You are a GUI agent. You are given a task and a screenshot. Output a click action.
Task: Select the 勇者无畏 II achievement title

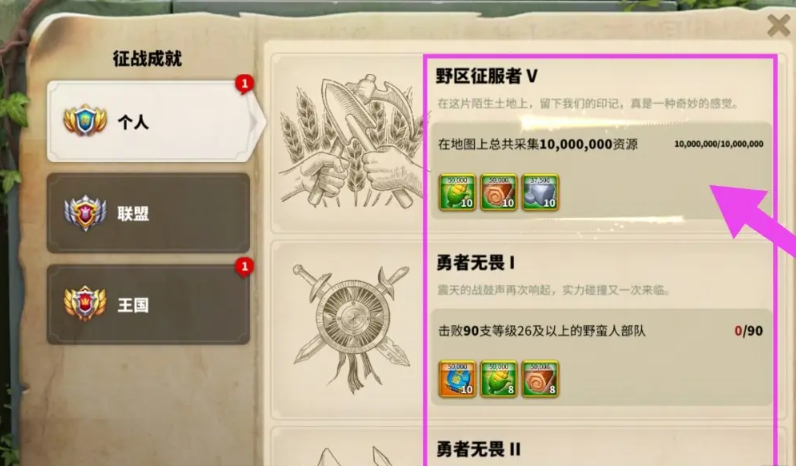(x=478, y=449)
